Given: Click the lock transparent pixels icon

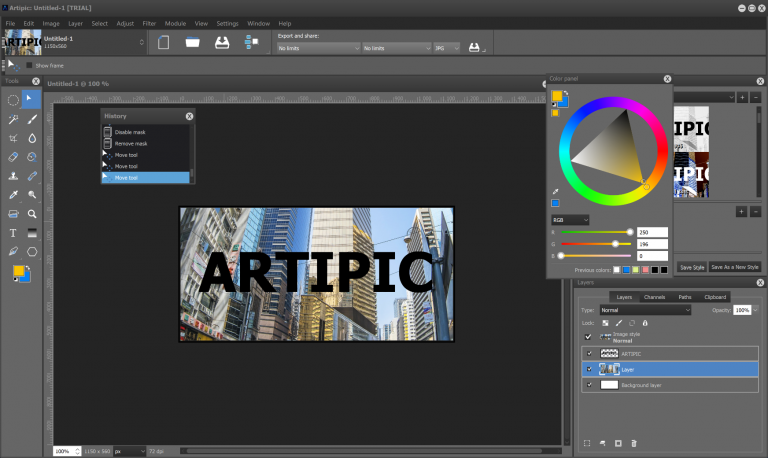Looking at the screenshot, I should tap(605, 323).
